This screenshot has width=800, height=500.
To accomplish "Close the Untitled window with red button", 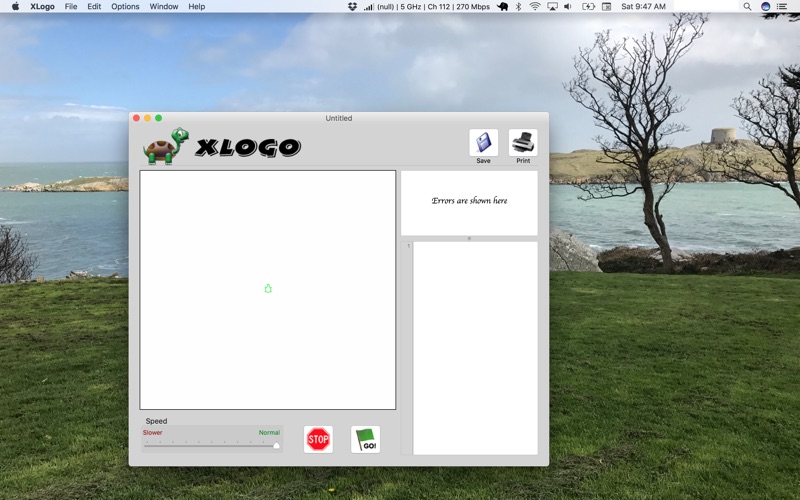I will pyautogui.click(x=136, y=118).
